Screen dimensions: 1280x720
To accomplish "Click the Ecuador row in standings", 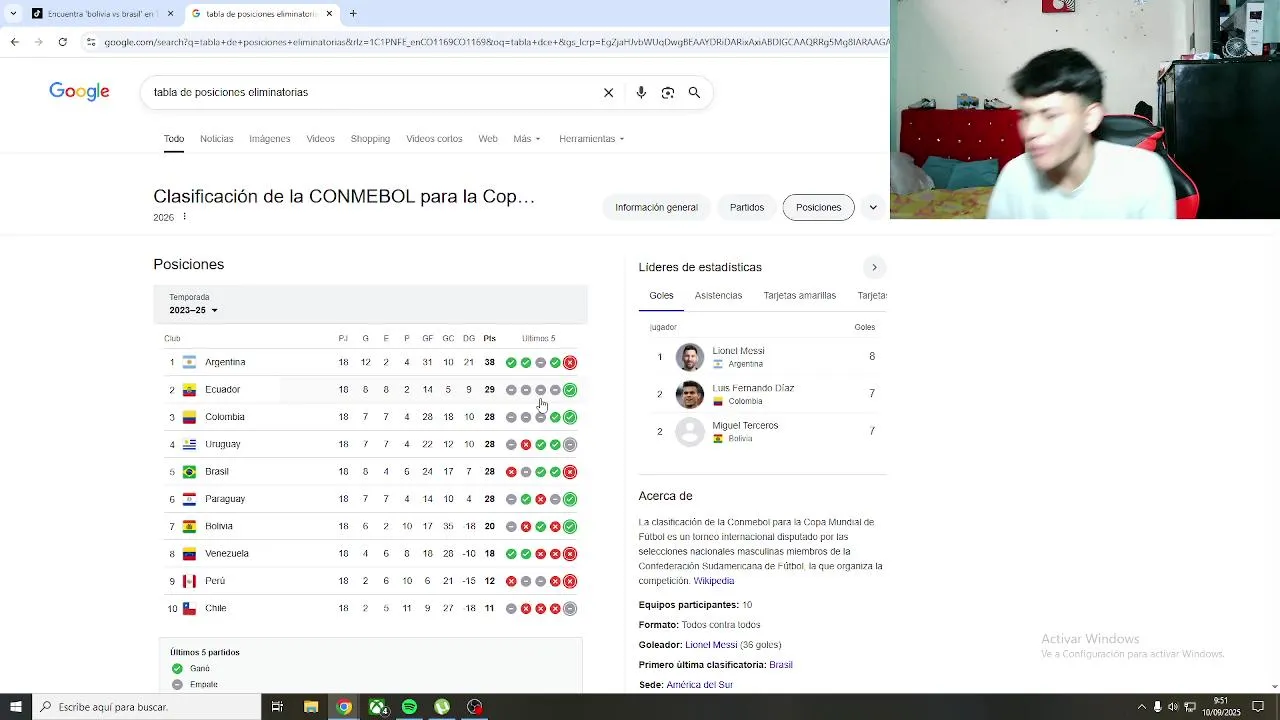I will (371, 390).
